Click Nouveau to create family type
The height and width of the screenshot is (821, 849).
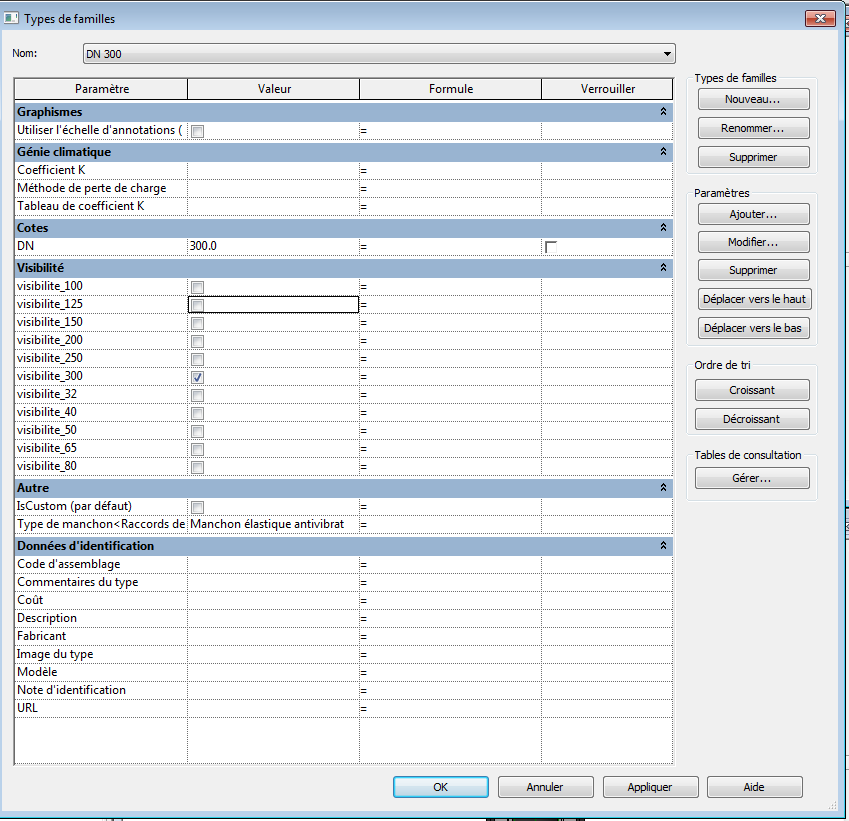click(x=753, y=100)
